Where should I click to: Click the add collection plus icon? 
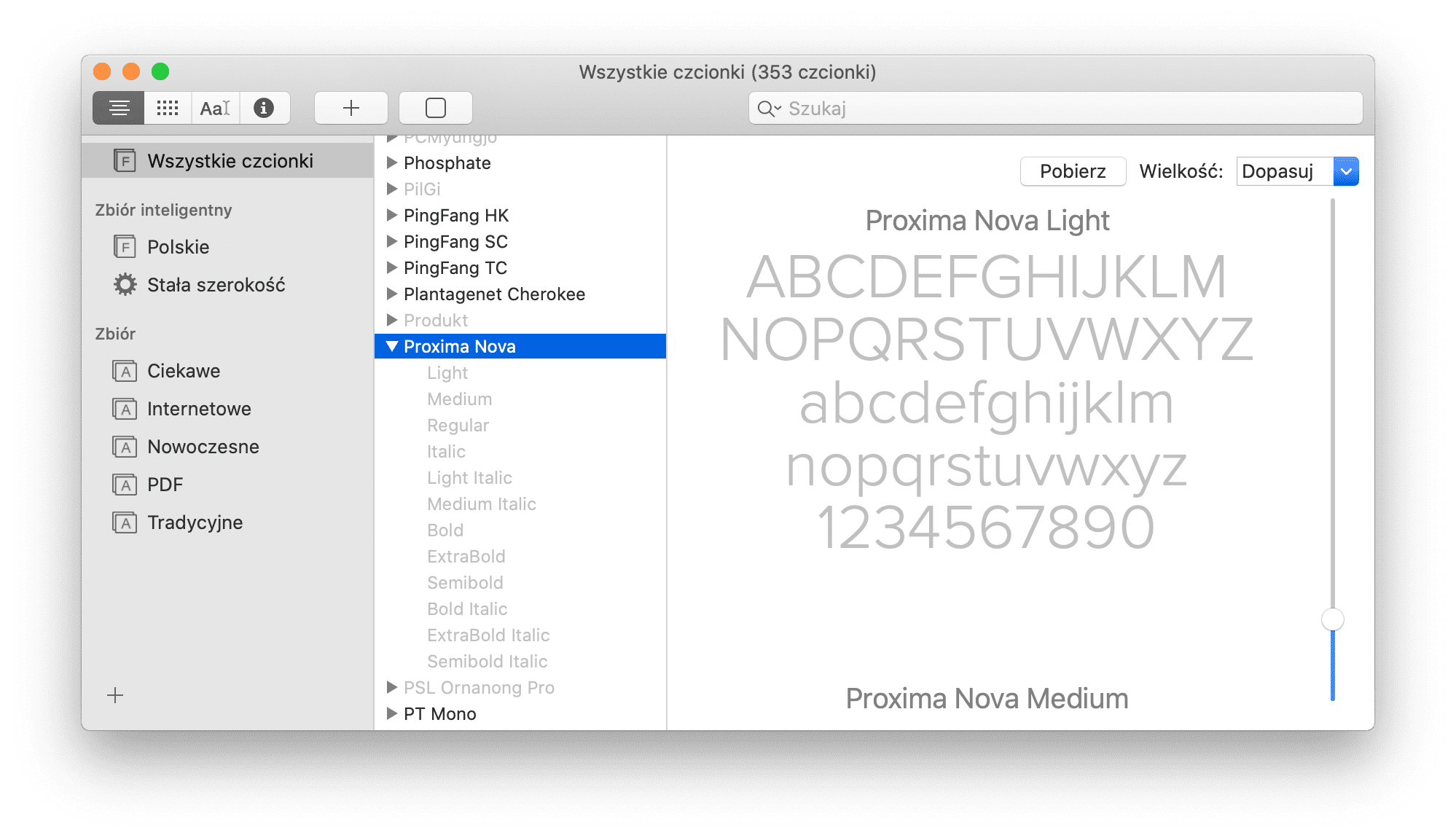115,694
